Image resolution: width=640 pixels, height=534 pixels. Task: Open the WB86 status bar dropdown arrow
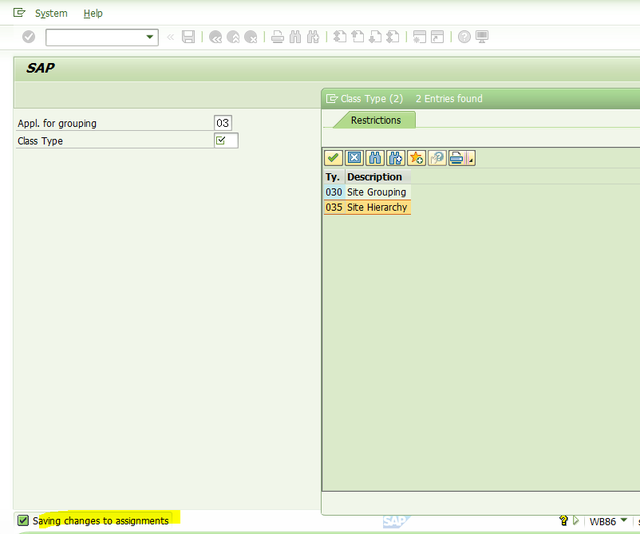(x=624, y=520)
